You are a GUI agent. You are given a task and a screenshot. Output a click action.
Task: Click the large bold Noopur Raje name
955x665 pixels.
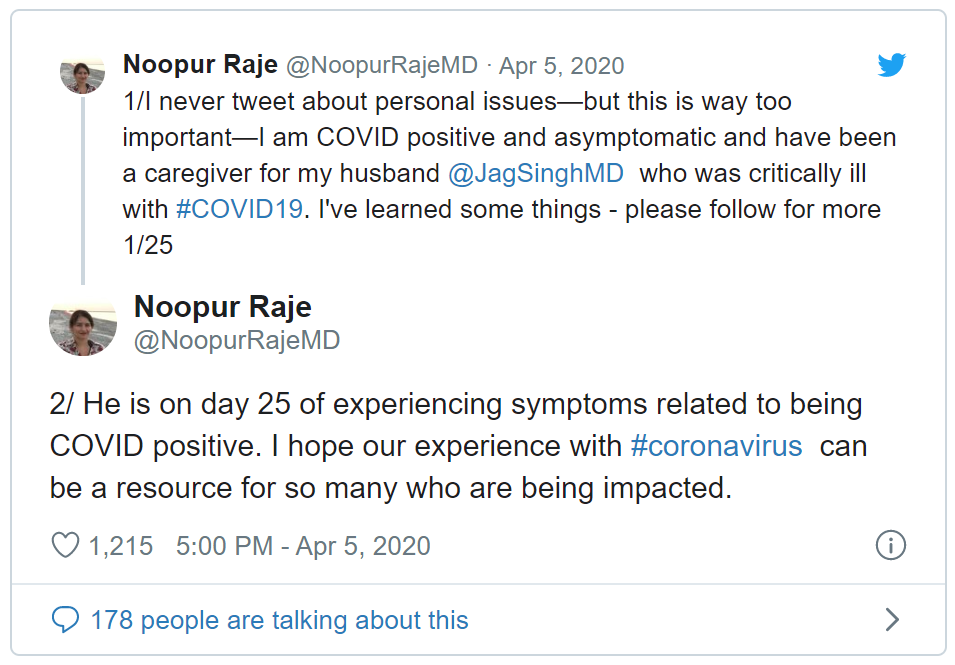(x=223, y=306)
